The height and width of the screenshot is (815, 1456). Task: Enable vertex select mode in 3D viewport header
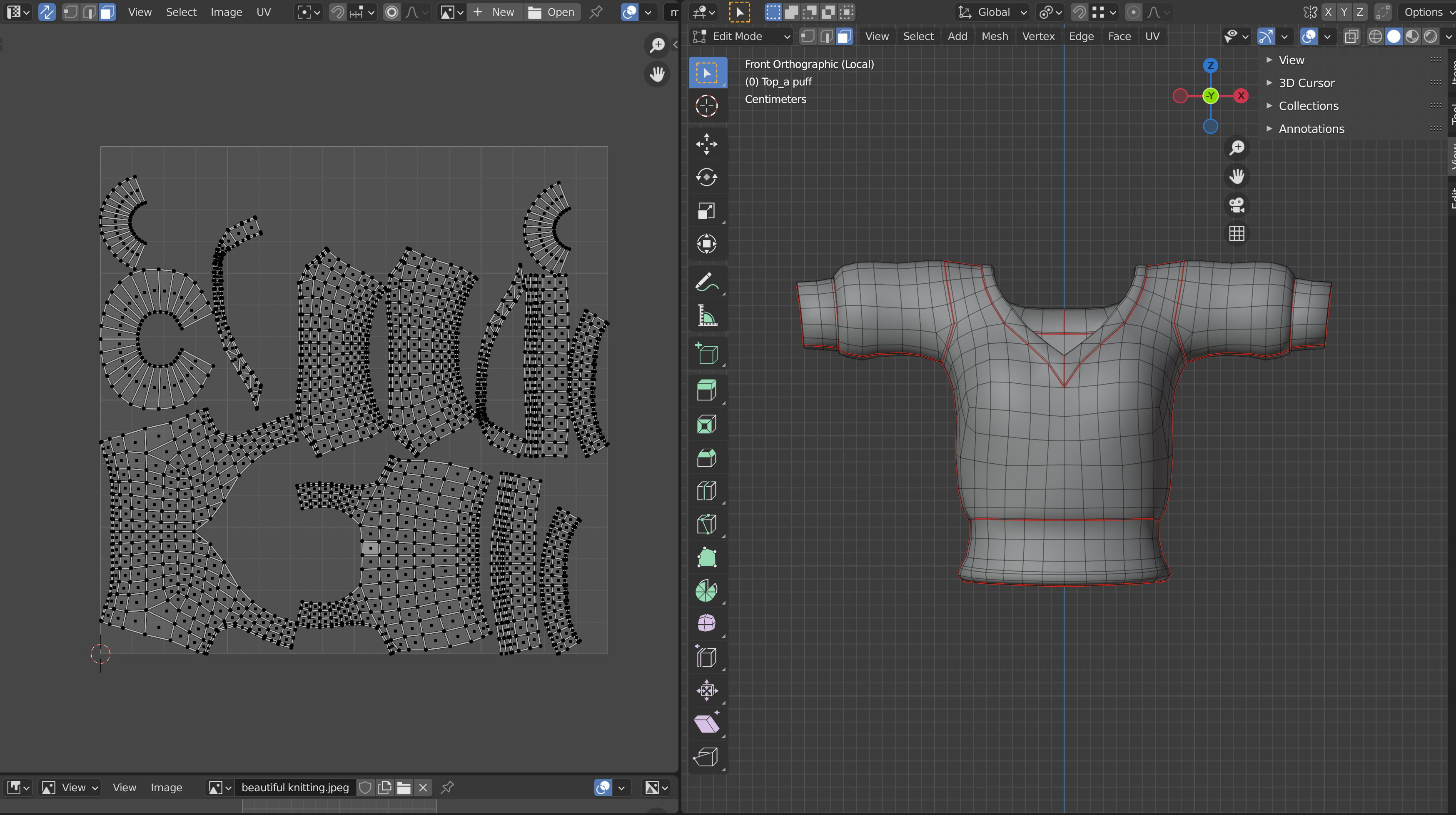tap(808, 36)
